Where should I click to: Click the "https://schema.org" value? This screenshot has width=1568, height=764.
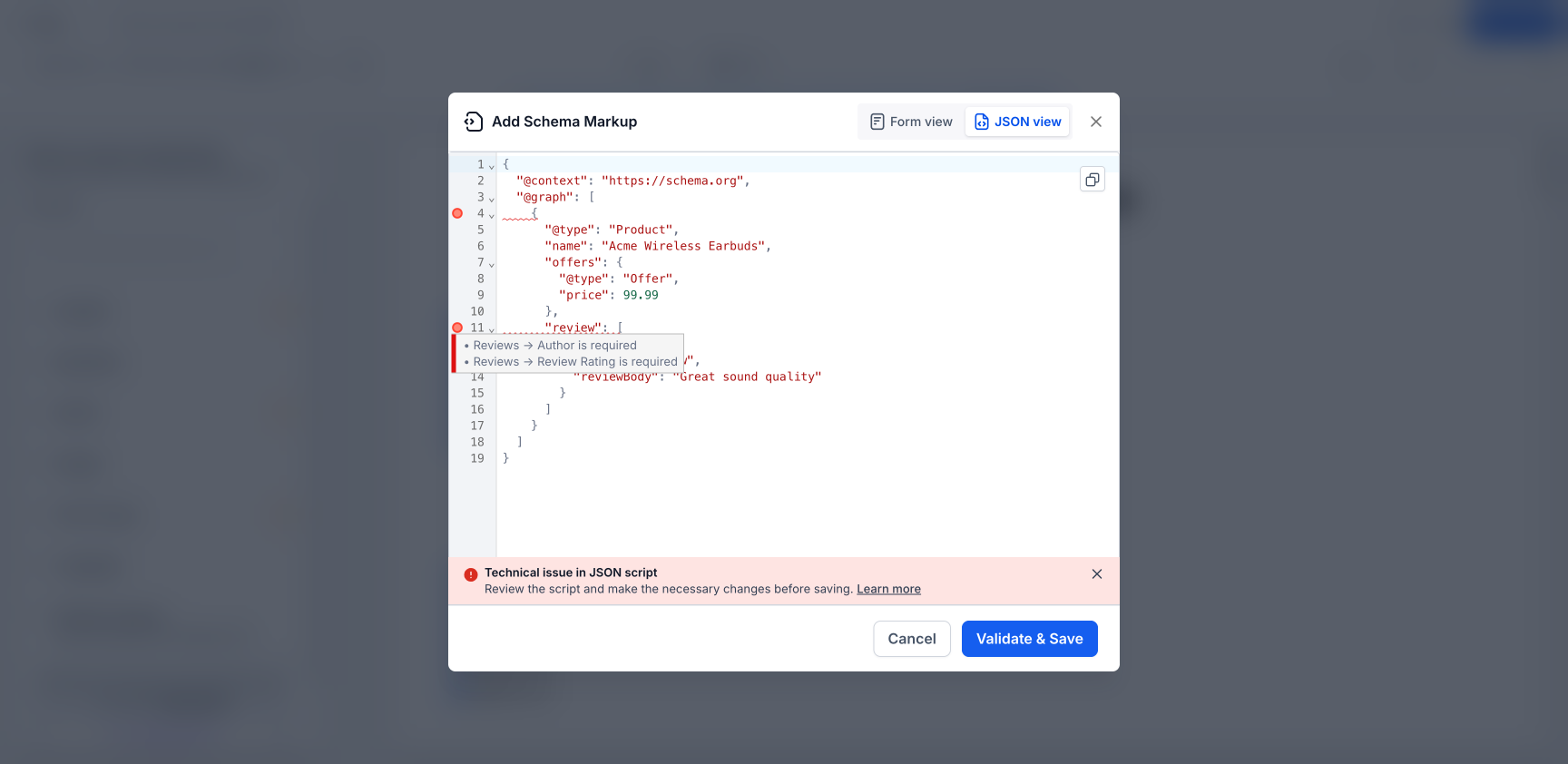[672, 181]
